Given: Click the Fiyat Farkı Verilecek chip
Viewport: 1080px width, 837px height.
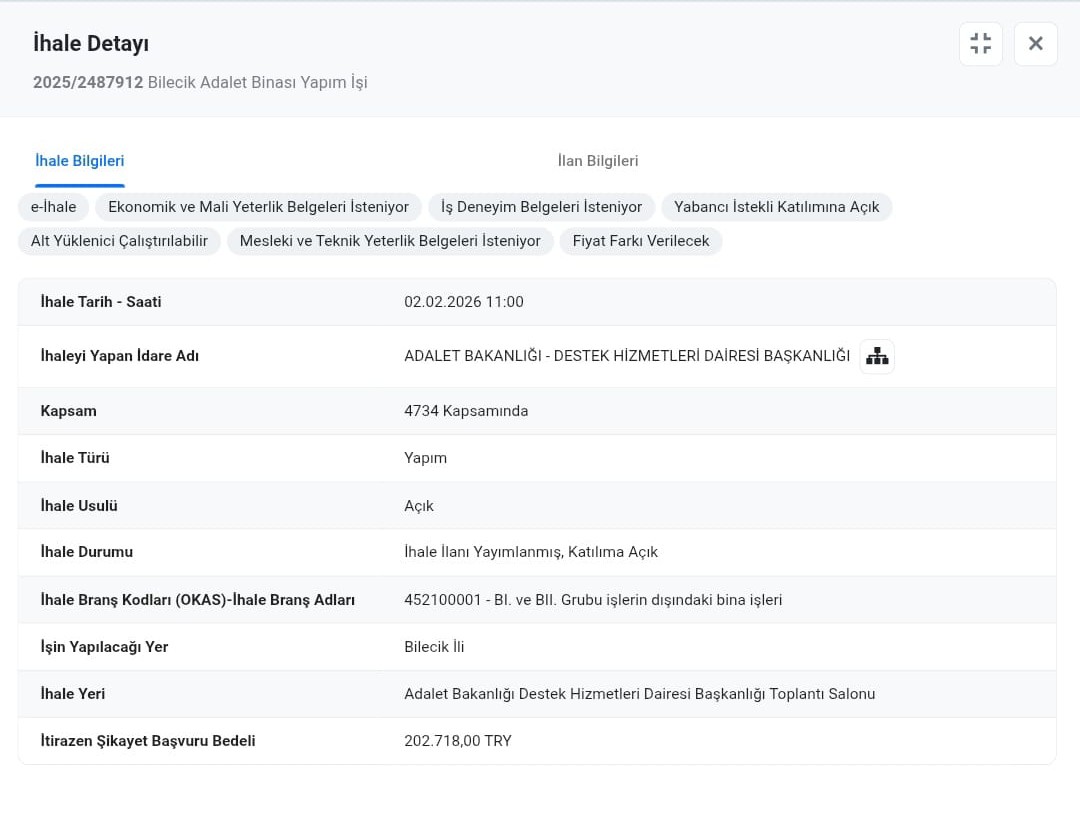Looking at the screenshot, I should pos(641,241).
